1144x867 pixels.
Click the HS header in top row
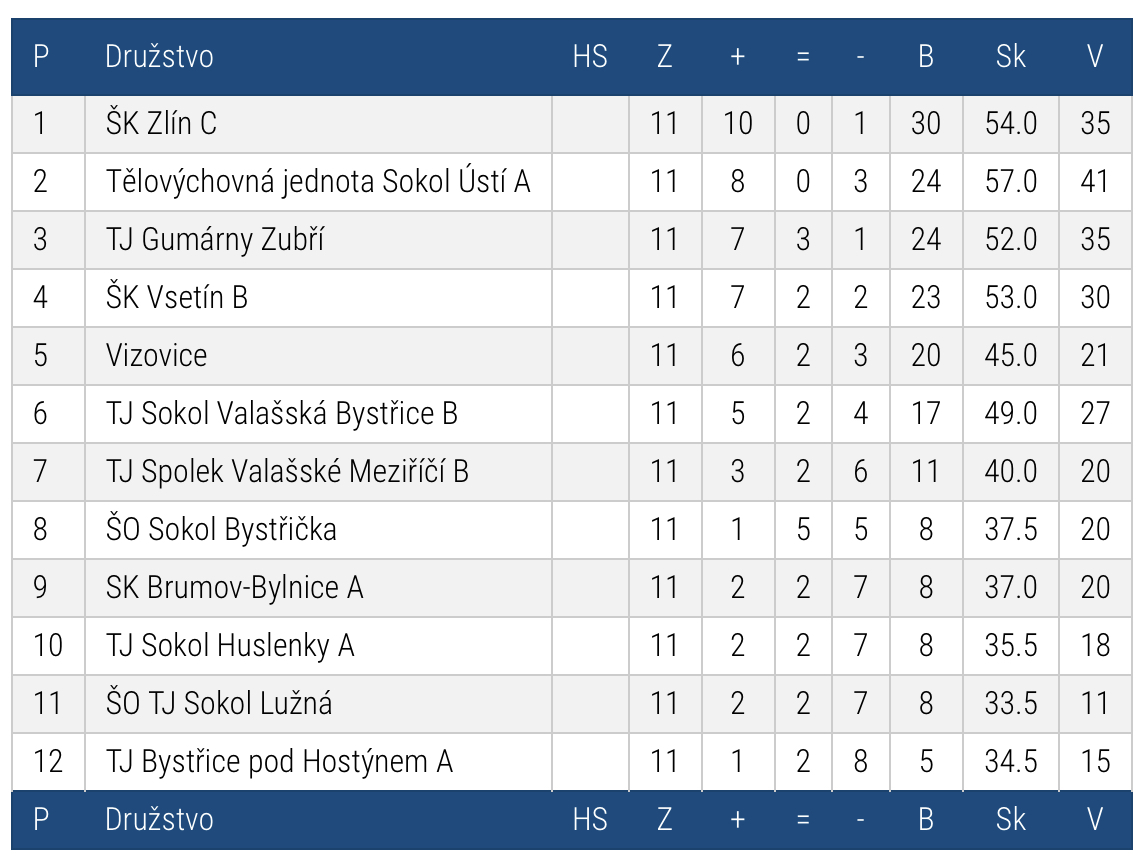[590, 57]
